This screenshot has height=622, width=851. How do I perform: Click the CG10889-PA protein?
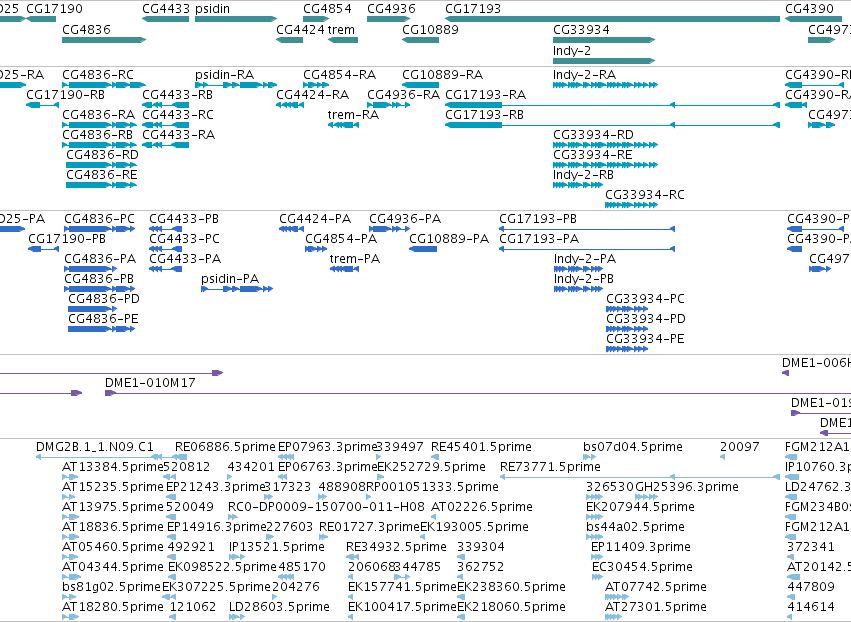[x=423, y=250]
